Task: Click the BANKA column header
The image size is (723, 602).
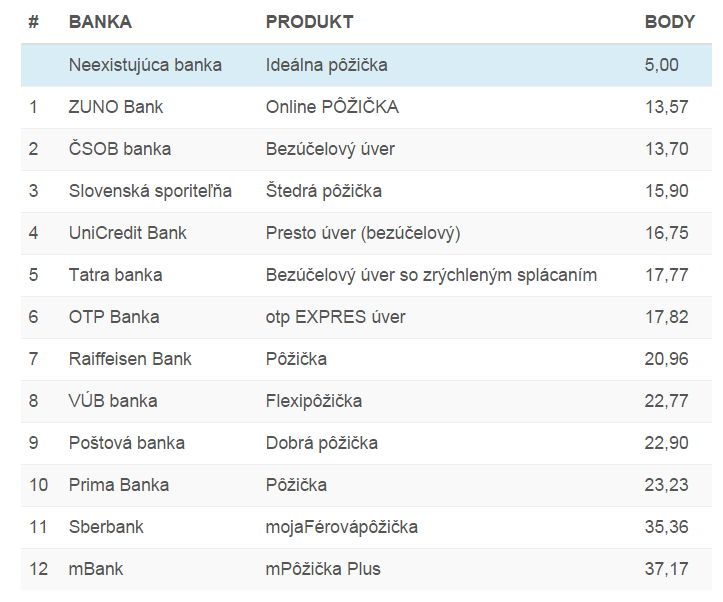Action: pyautogui.click(x=100, y=22)
